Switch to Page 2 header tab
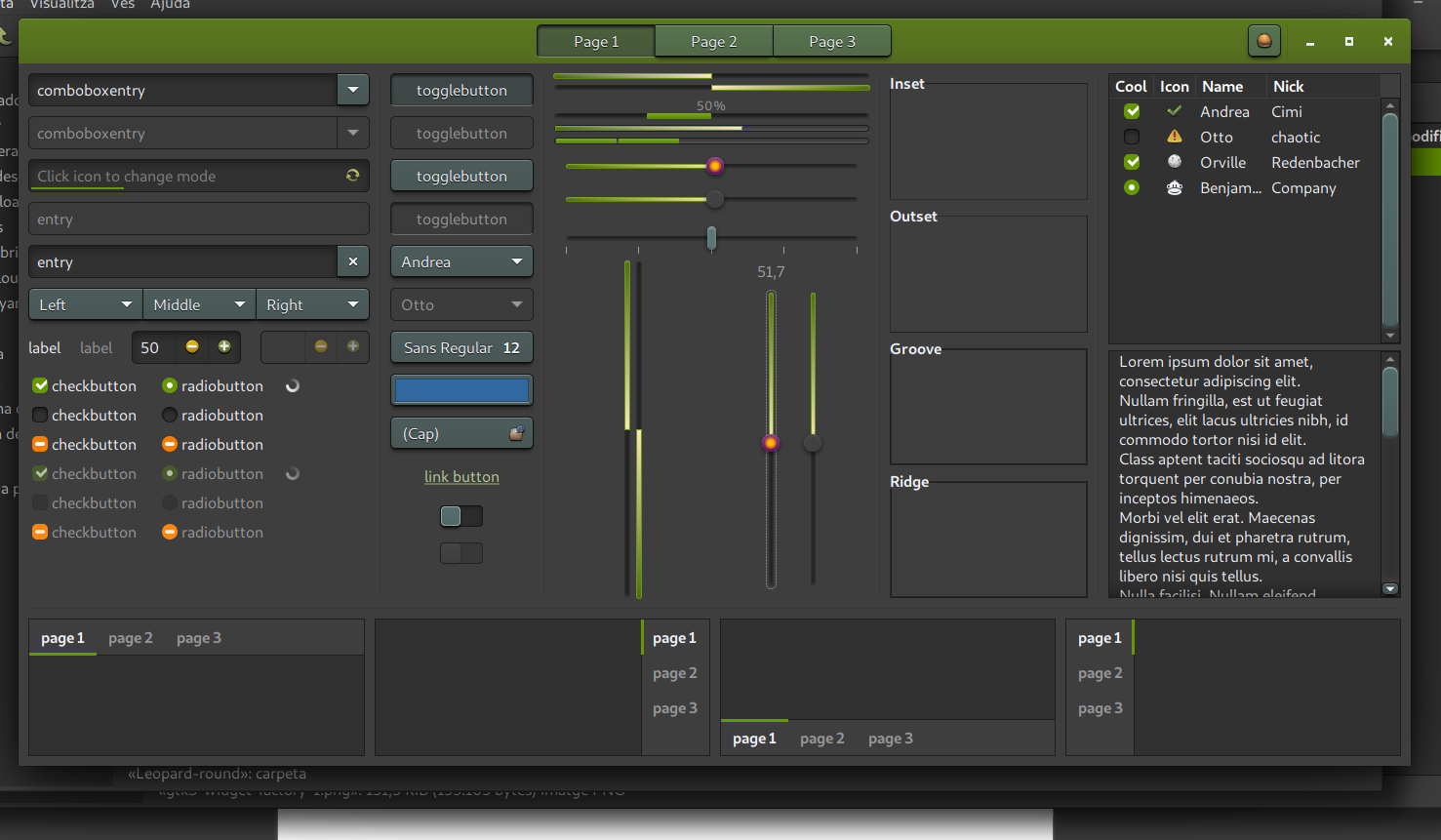The height and width of the screenshot is (840, 1441). (x=714, y=41)
